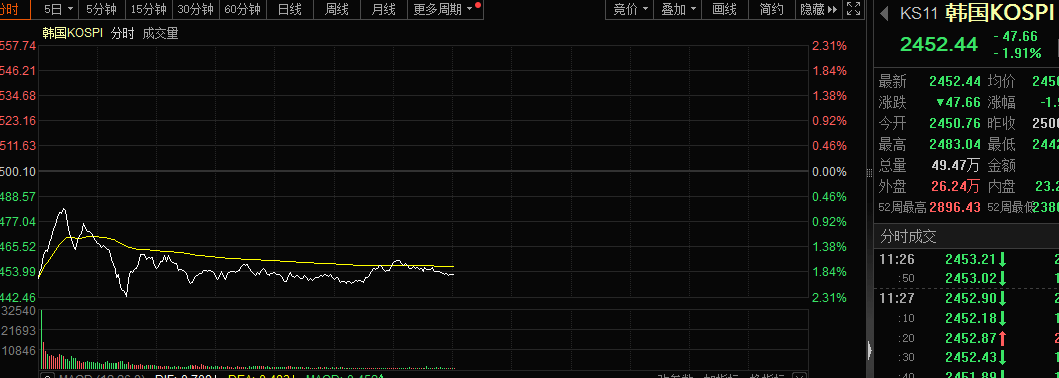Screen dimensions: 1059x378
Task: Switch to the 60分钟 chart tab
Action: (x=242, y=9)
